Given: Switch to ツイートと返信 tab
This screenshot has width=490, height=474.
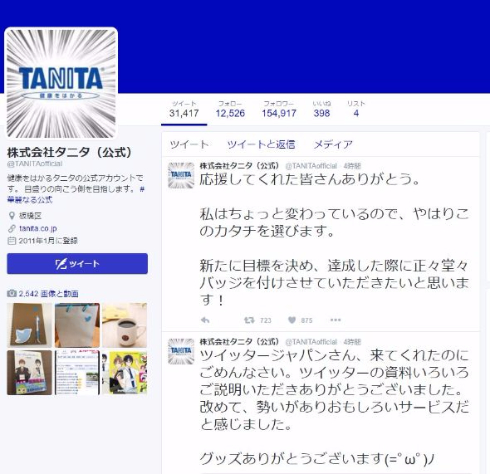Looking at the screenshot, I should 261,144.
